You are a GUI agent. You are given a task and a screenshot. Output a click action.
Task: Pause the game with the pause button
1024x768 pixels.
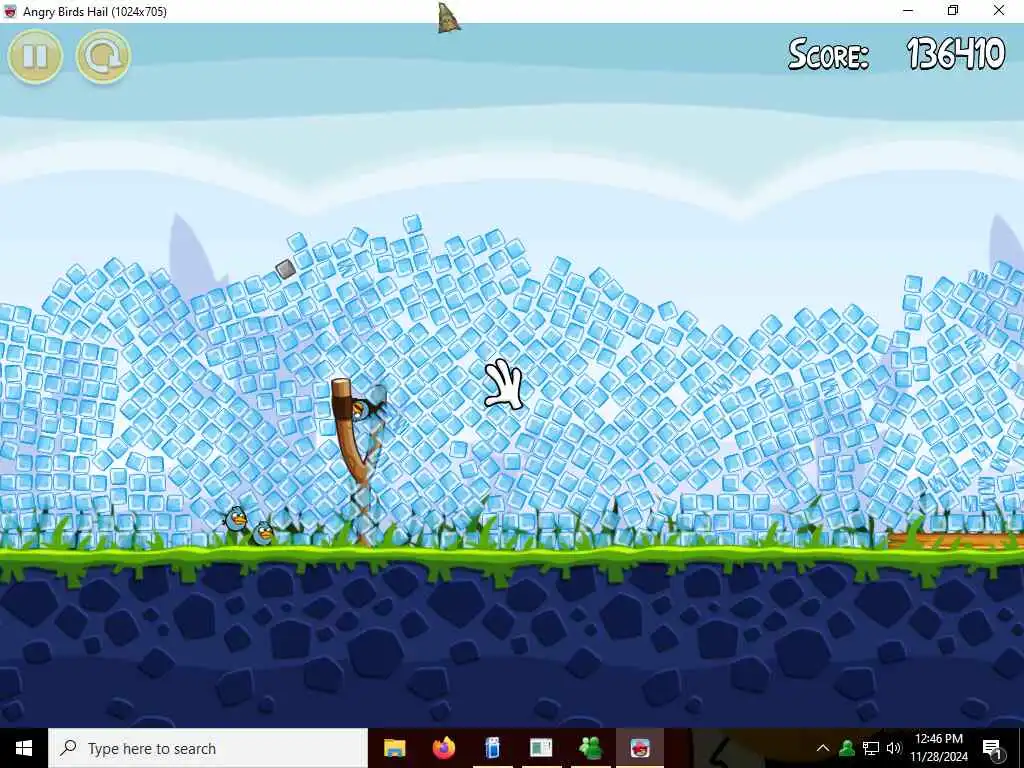pos(35,56)
